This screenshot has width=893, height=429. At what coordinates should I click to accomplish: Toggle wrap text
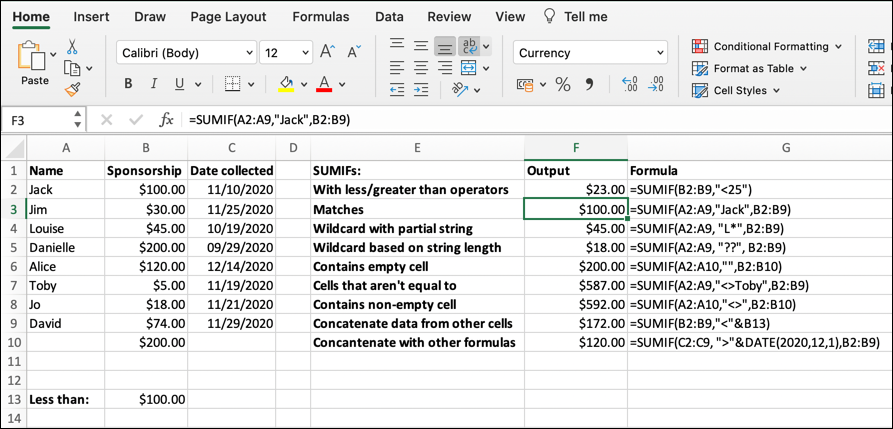click(x=470, y=46)
